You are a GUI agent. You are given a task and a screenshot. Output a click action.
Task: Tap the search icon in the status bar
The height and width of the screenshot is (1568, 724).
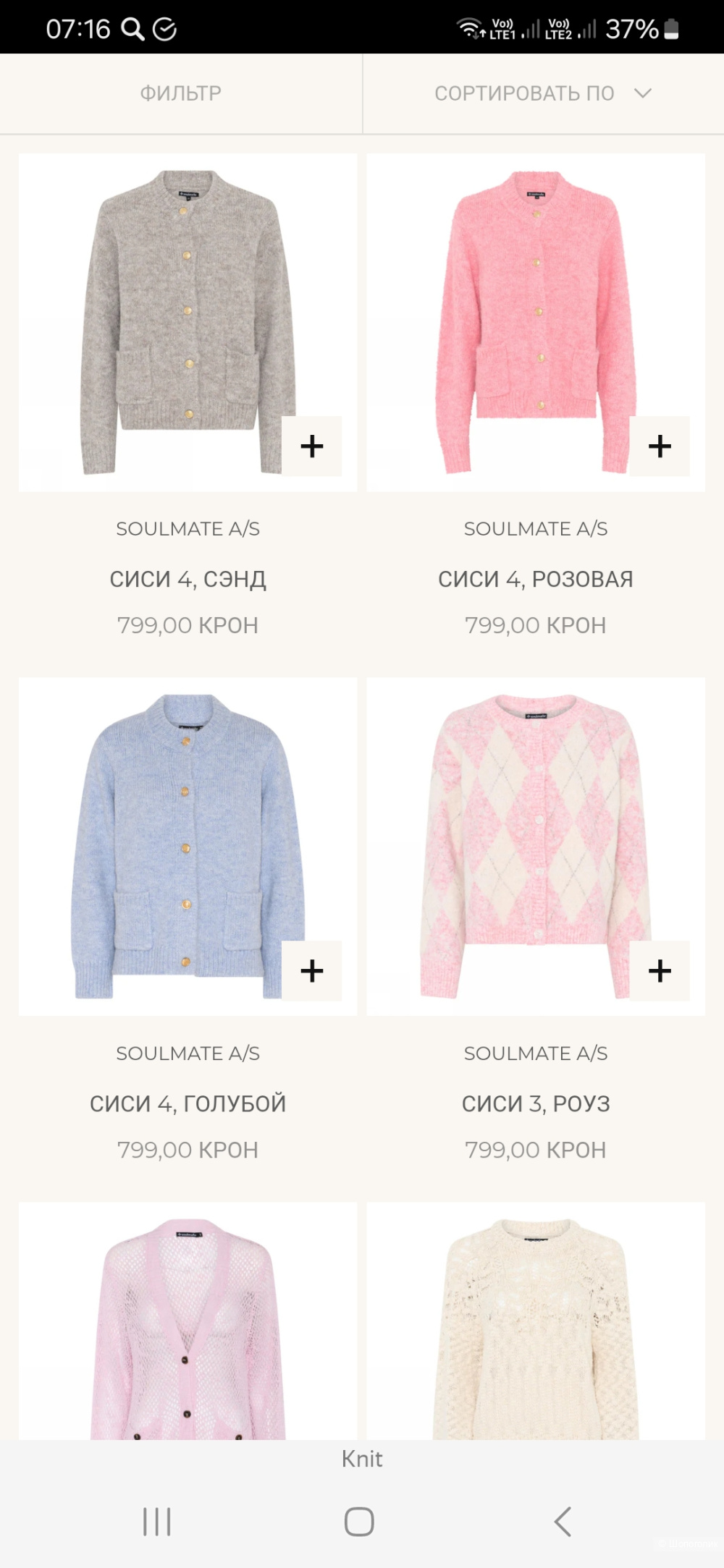(x=132, y=29)
